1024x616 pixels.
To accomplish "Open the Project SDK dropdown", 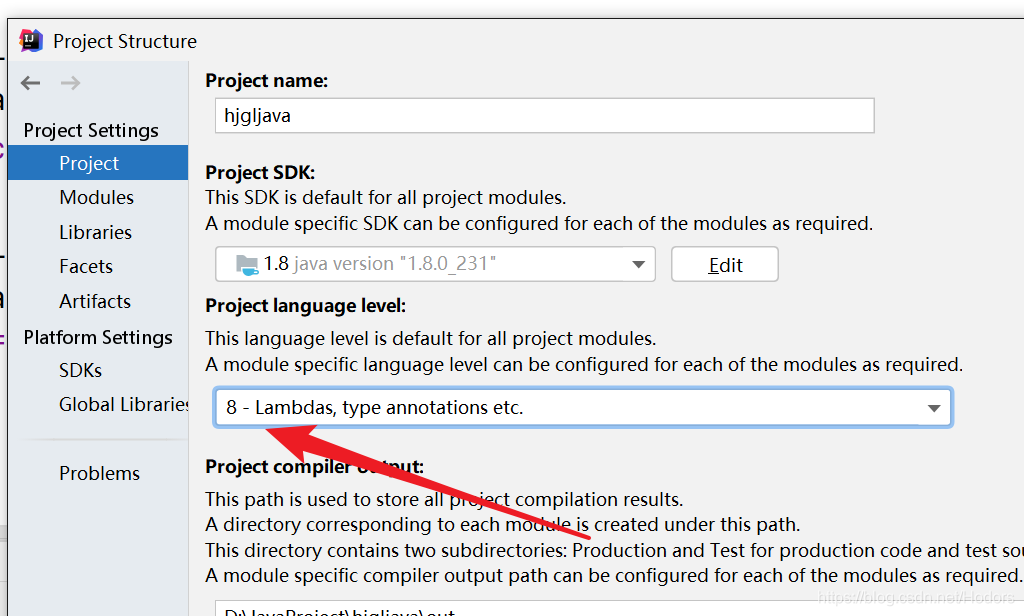I will pyautogui.click(x=639, y=263).
